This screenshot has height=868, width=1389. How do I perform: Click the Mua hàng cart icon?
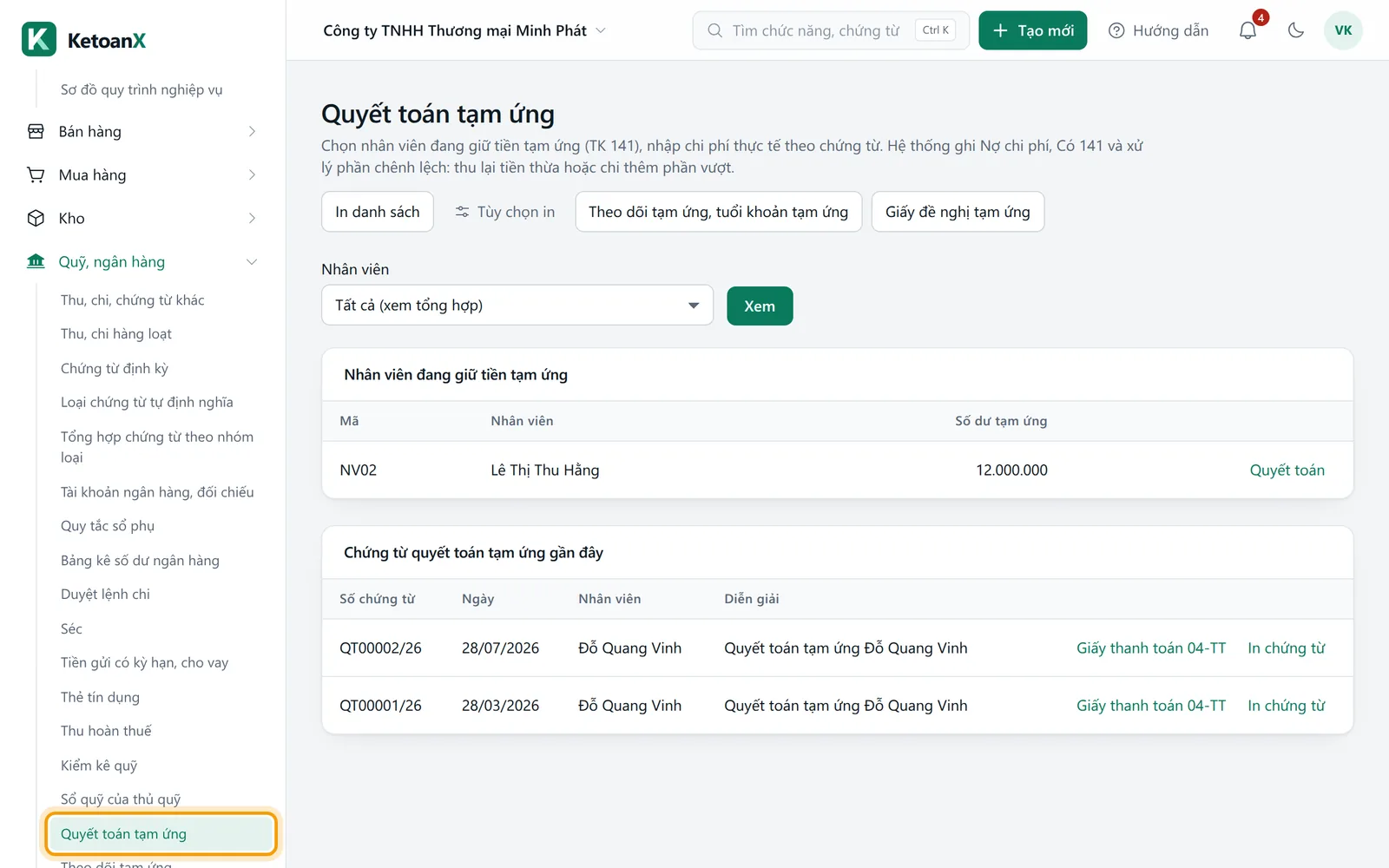[36, 175]
